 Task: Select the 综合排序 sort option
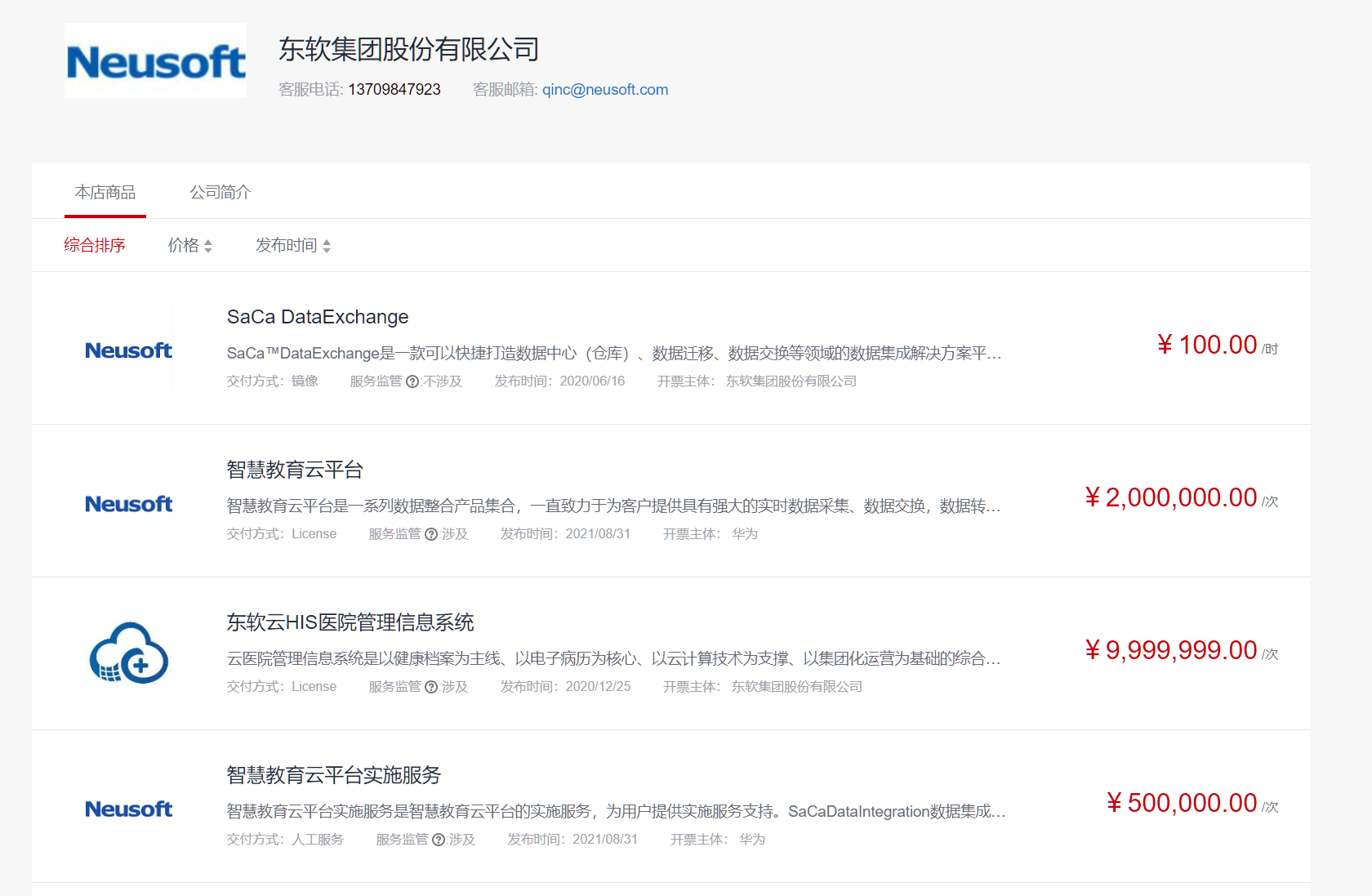95,245
